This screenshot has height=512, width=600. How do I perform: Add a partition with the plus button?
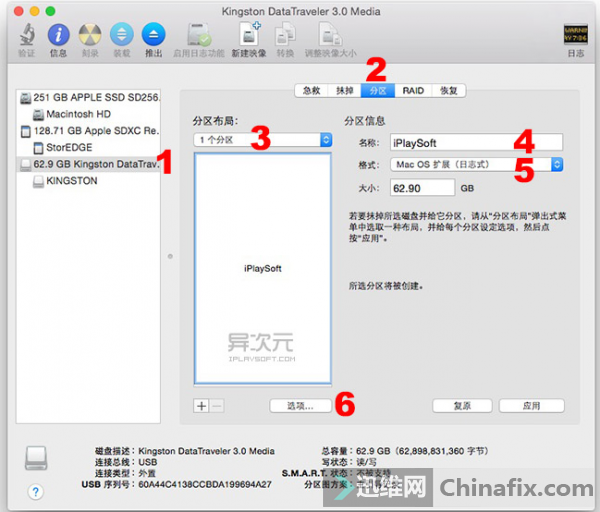pos(201,406)
